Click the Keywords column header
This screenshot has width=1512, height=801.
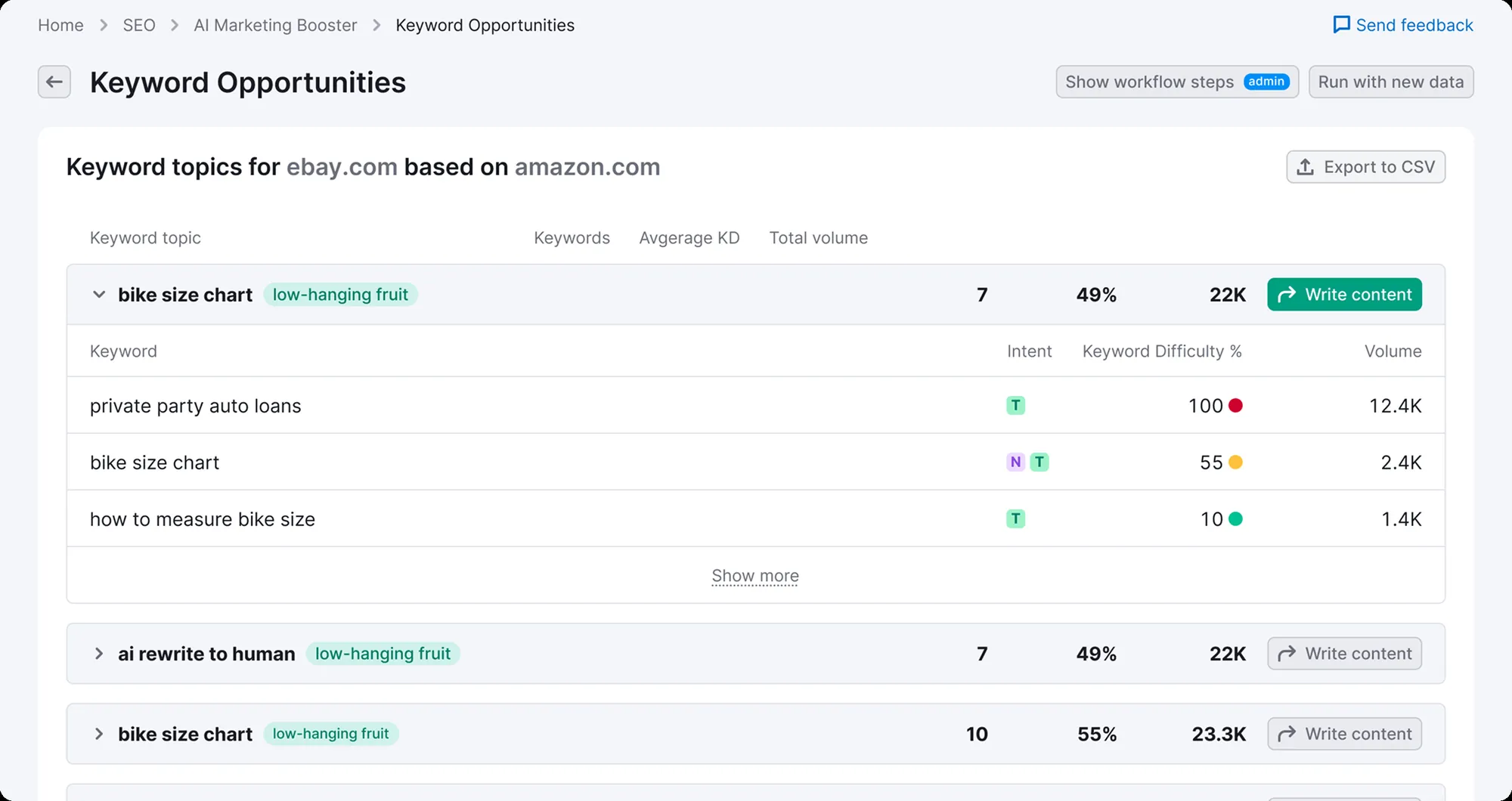point(572,238)
